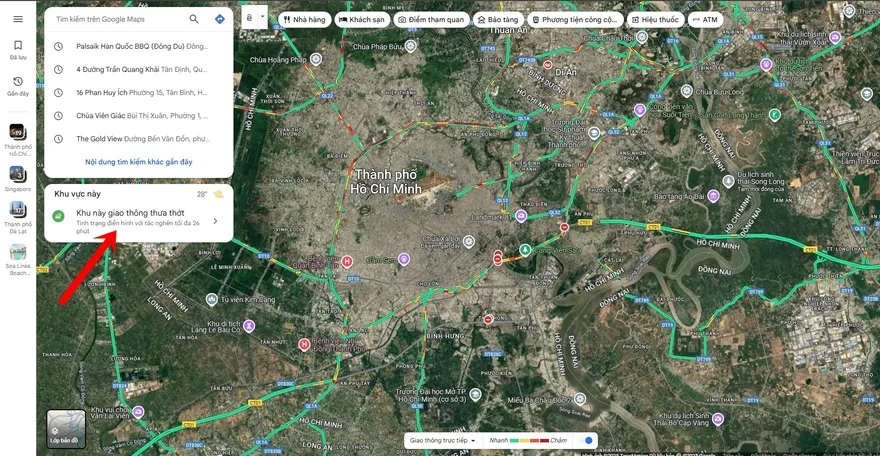Click the ATM filter chip
The image size is (880, 456).
(x=705, y=19)
